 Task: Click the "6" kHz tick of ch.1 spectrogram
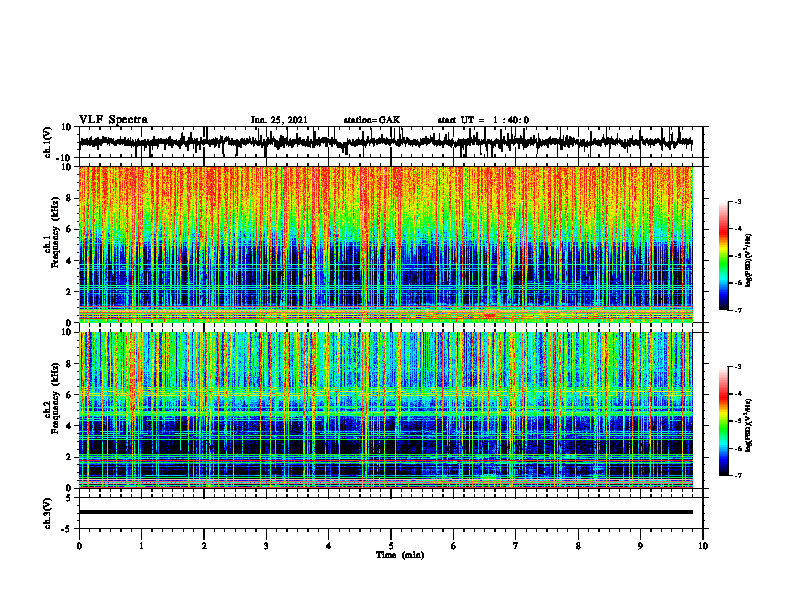coord(70,230)
